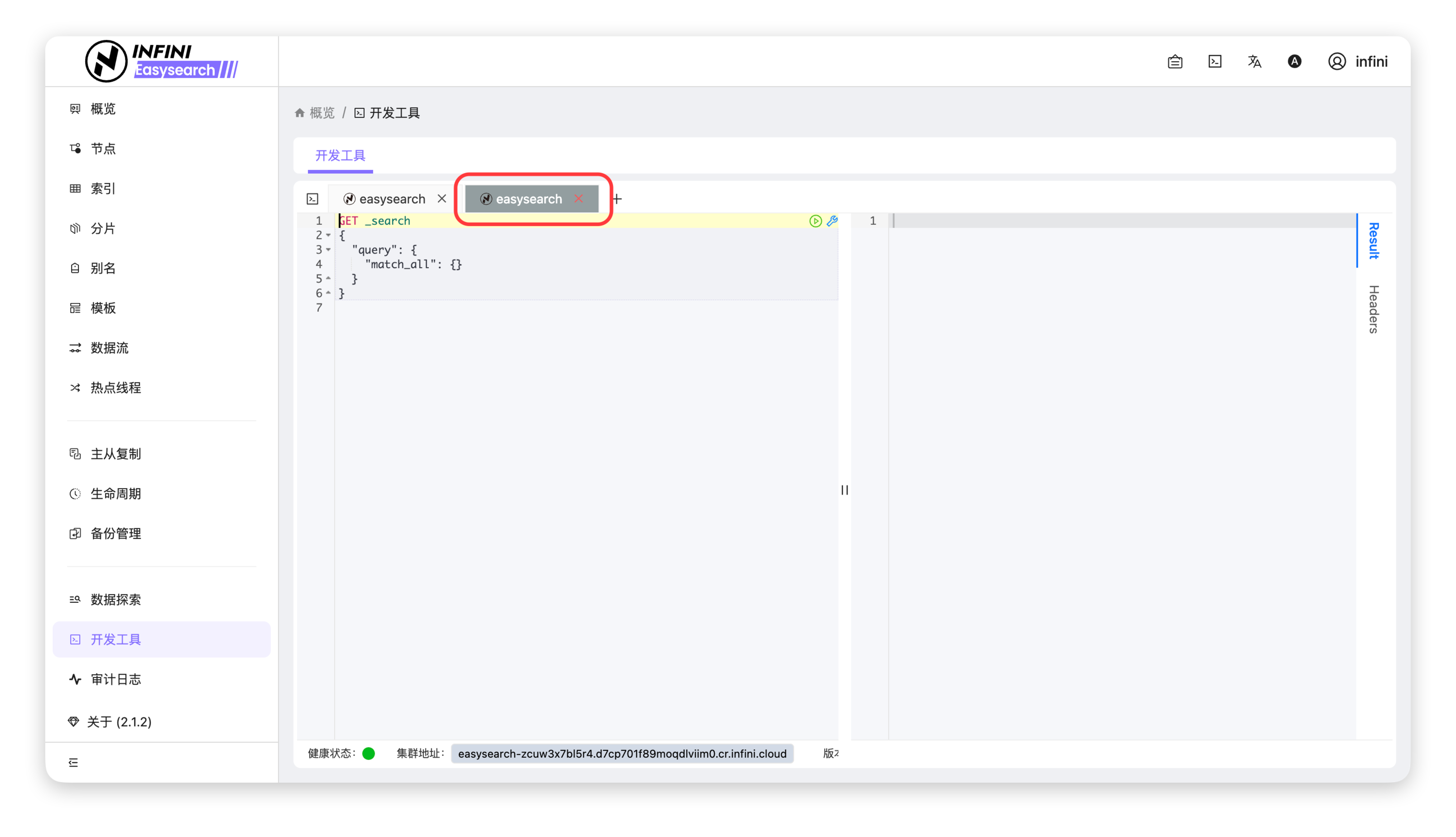This screenshot has width=1456, height=837.
Task: Add a new console tab
Action: tap(617, 199)
